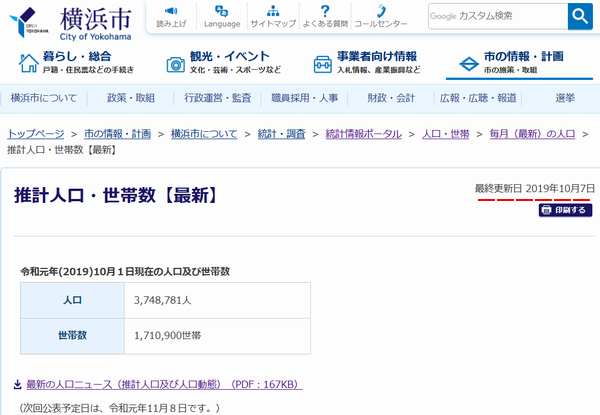Select the 政策・取組 submenu item
The width and height of the screenshot is (600, 415).
click(131, 98)
